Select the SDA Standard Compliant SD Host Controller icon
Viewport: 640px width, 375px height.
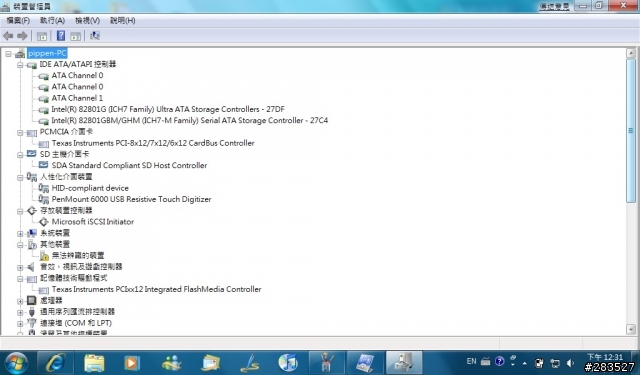click(43, 165)
